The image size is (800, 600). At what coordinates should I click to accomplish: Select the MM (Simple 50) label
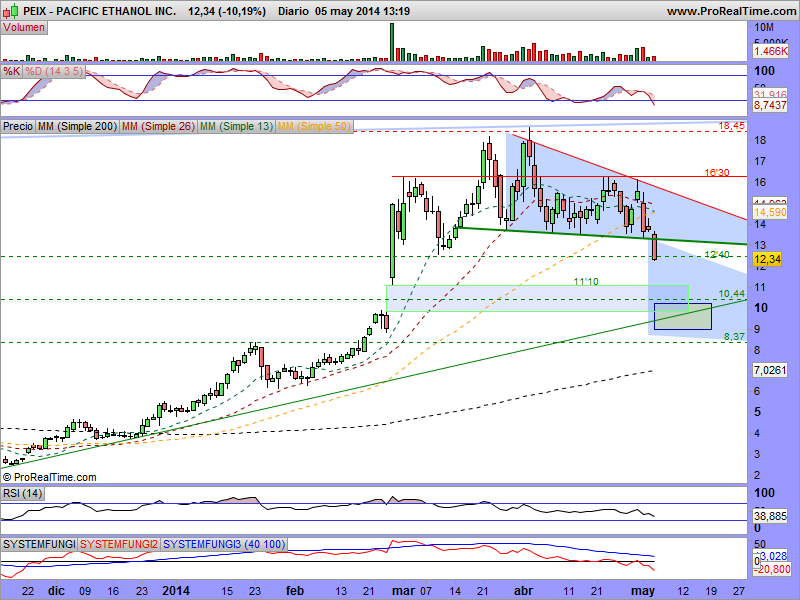coord(314,126)
